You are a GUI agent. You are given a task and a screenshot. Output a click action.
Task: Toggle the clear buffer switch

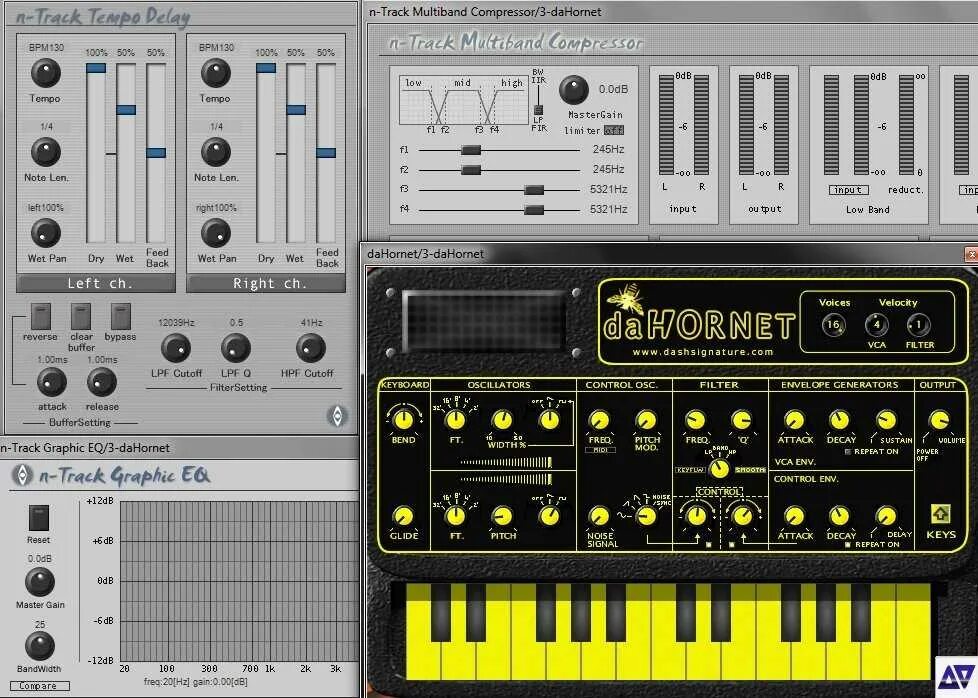80,317
